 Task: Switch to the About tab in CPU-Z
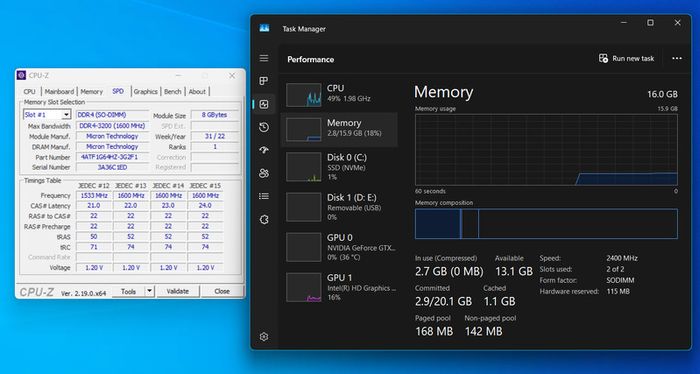197,91
